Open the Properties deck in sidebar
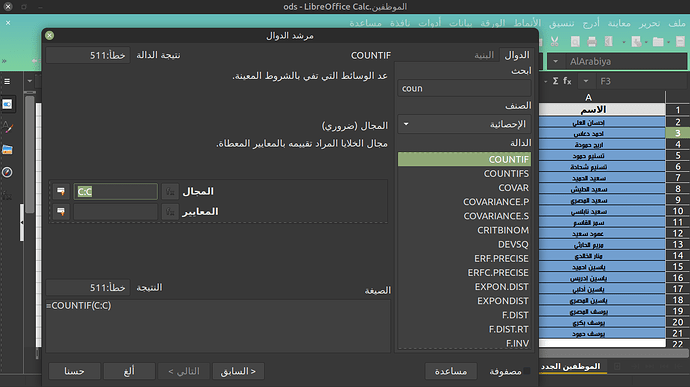Viewport: 690px width, 387px height. pyautogui.click(x=7, y=104)
